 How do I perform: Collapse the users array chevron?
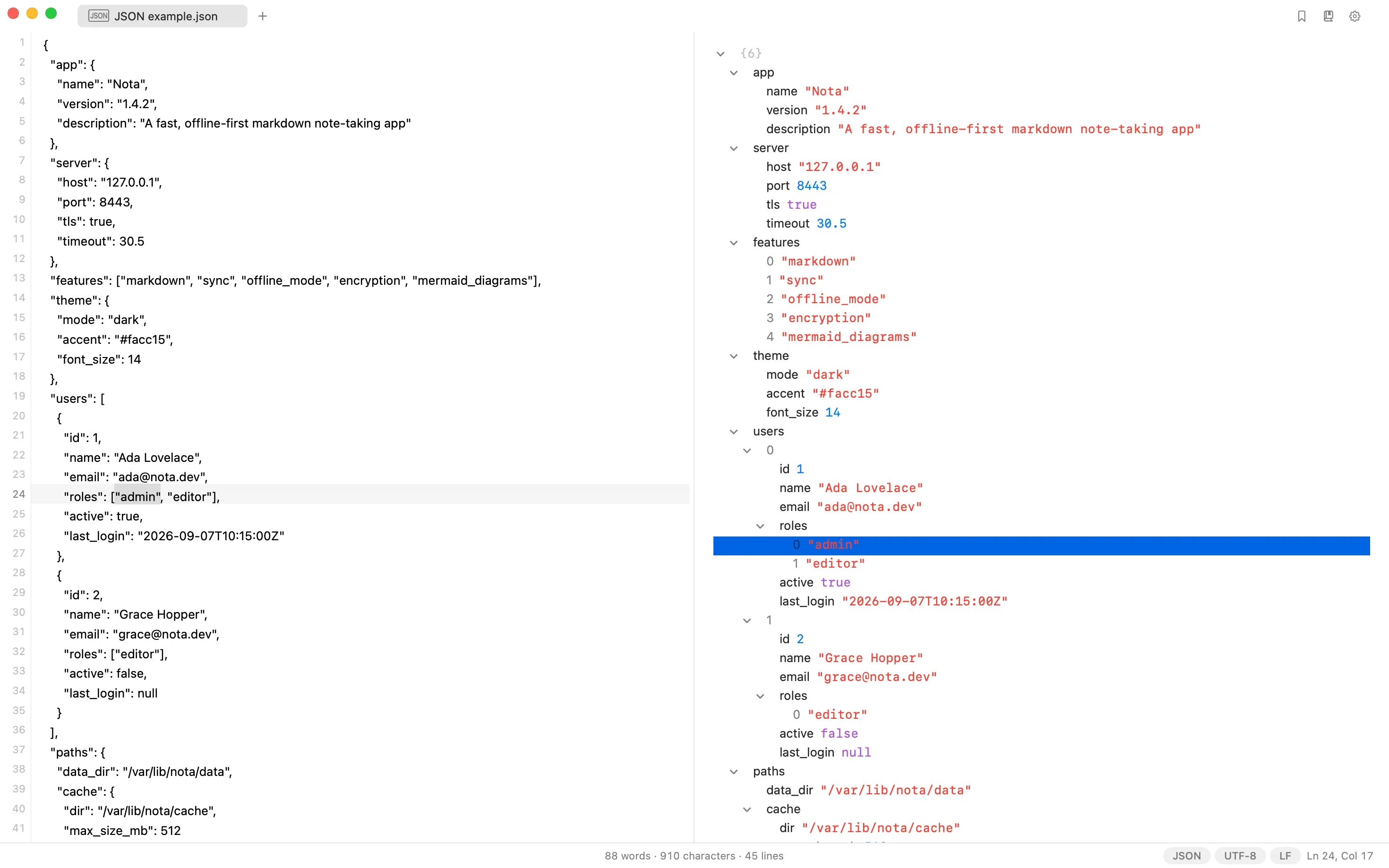point(733,432)
